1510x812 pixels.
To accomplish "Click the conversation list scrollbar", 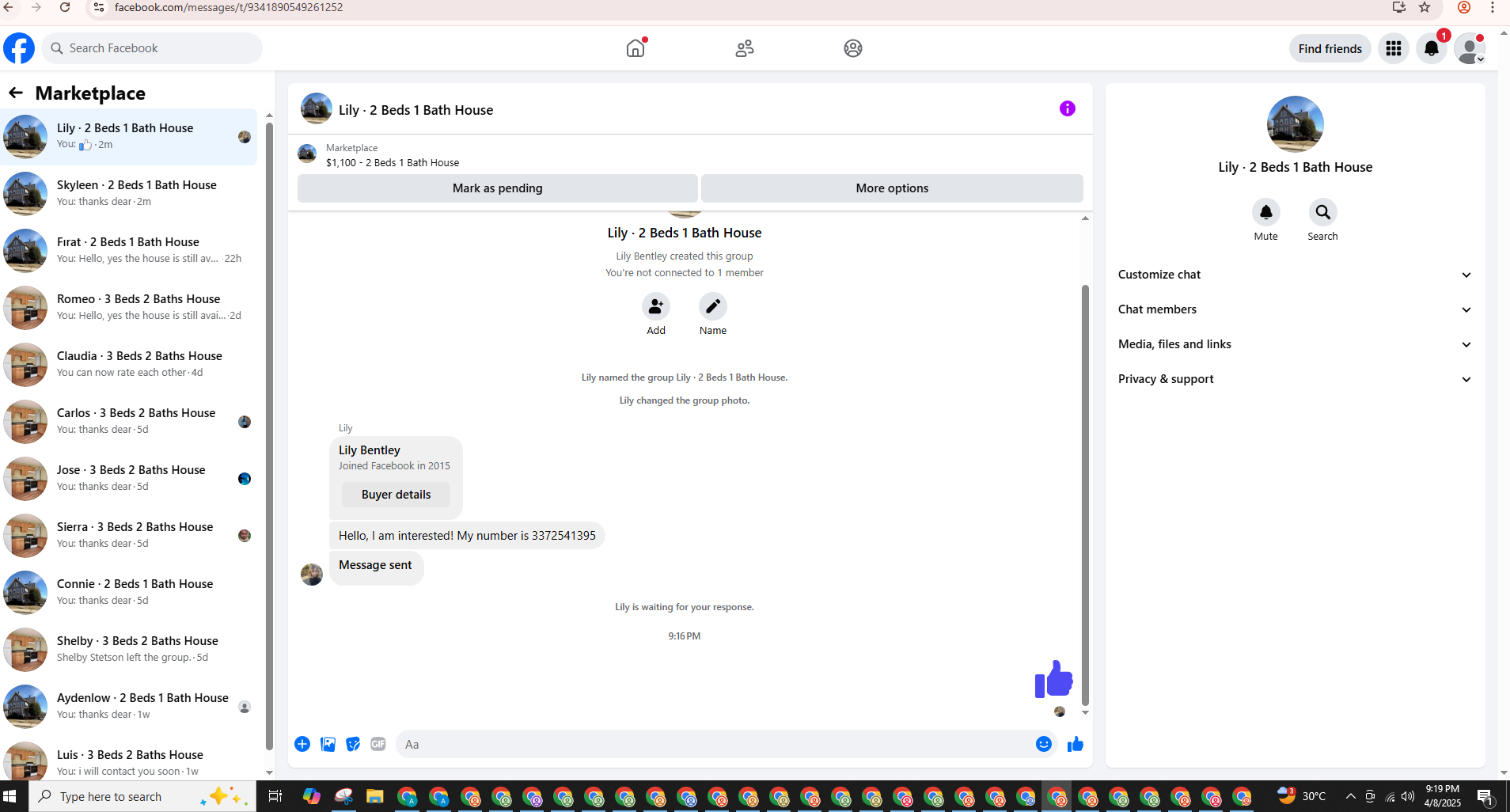I will tap(269, 435).
